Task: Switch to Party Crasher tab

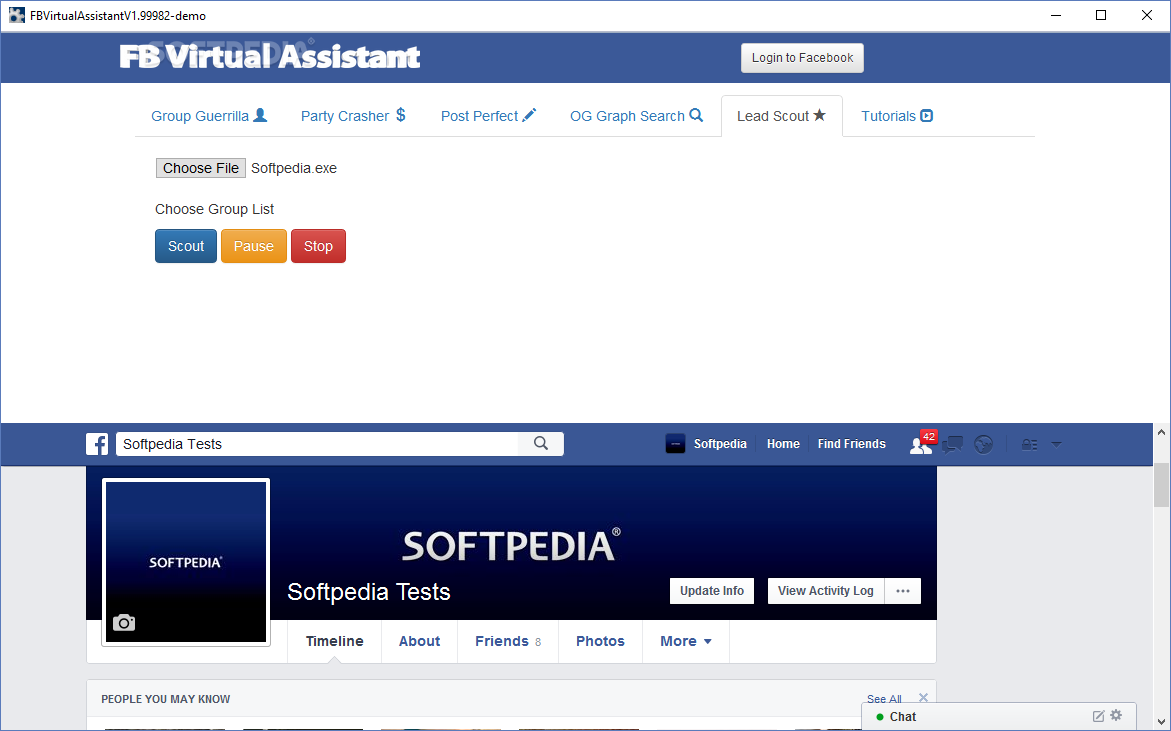Action: point(353,116)
